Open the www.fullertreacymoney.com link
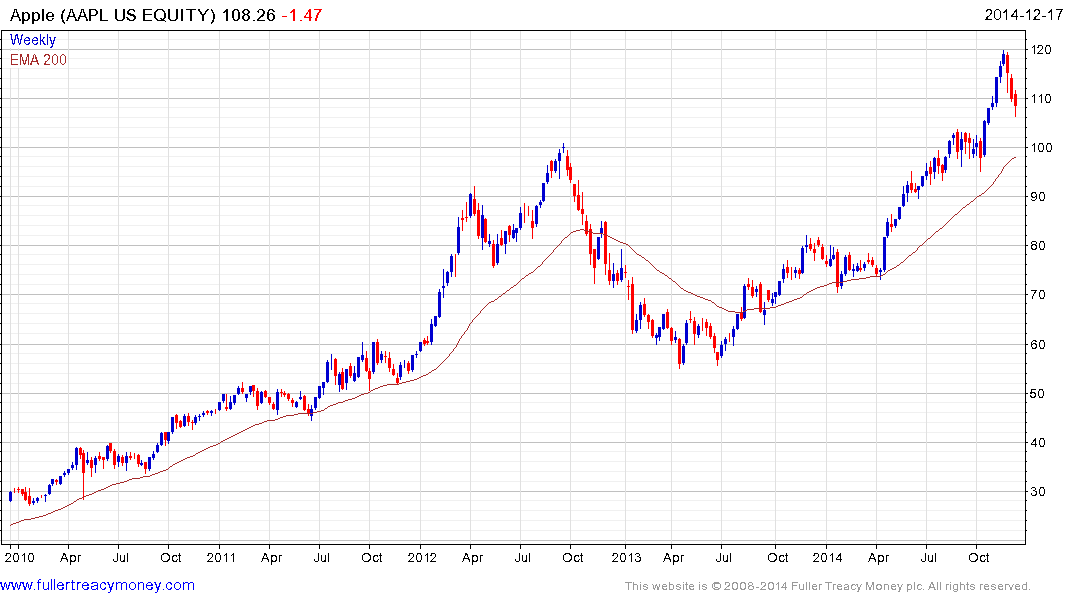The width and height of the screenshot is (1075, 600). point(97,586)
